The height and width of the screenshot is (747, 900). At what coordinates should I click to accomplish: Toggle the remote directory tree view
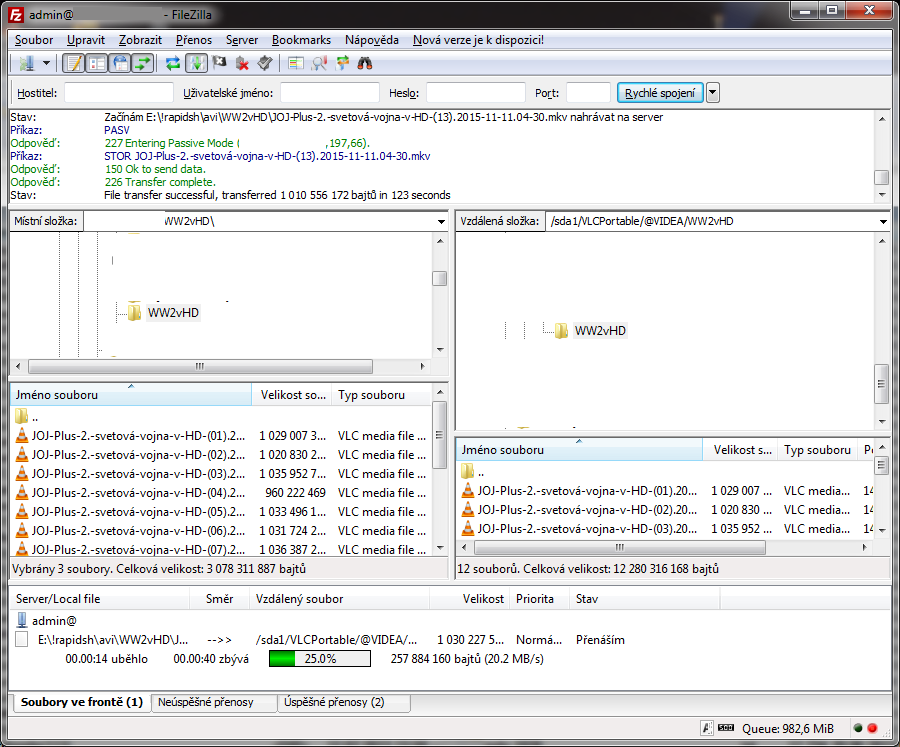pos(120,64)
